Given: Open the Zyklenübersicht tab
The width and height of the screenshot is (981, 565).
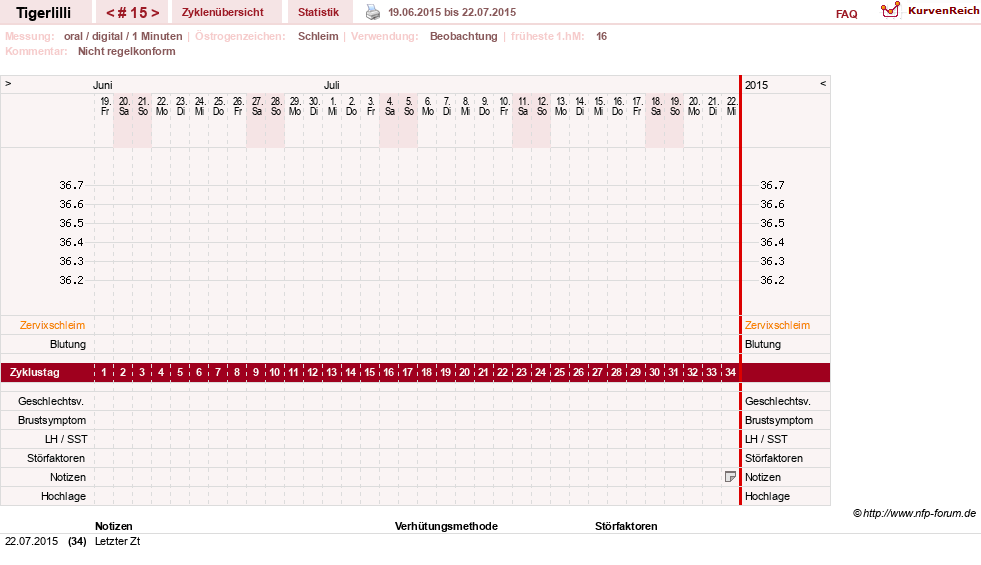Looking at the screenshot, I should click(x=223, y=12).
